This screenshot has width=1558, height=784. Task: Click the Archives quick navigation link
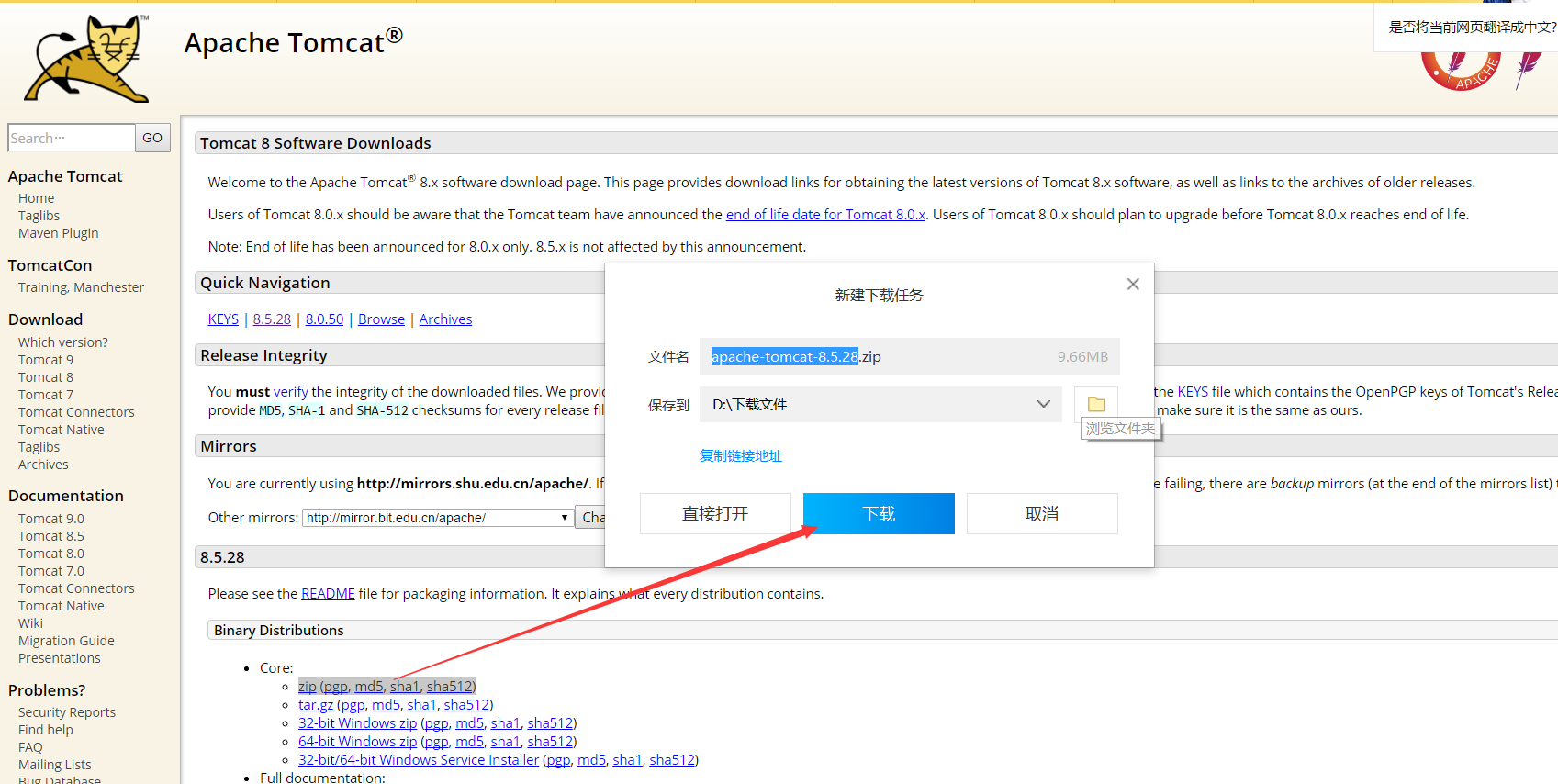[x=445, y=319]
